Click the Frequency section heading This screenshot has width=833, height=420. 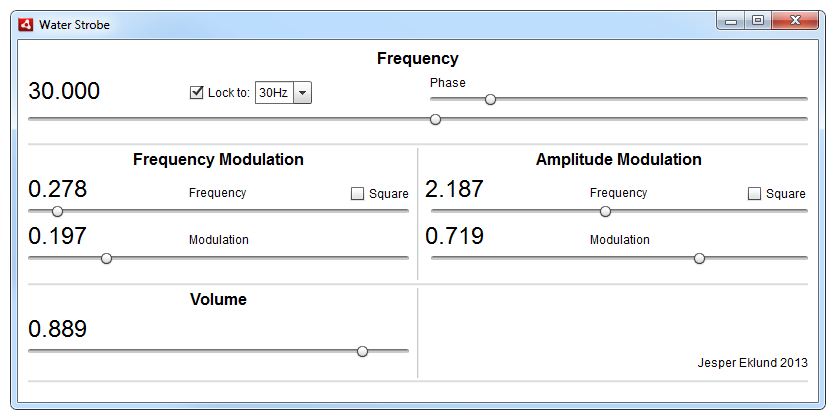click(x=418, y=58)
